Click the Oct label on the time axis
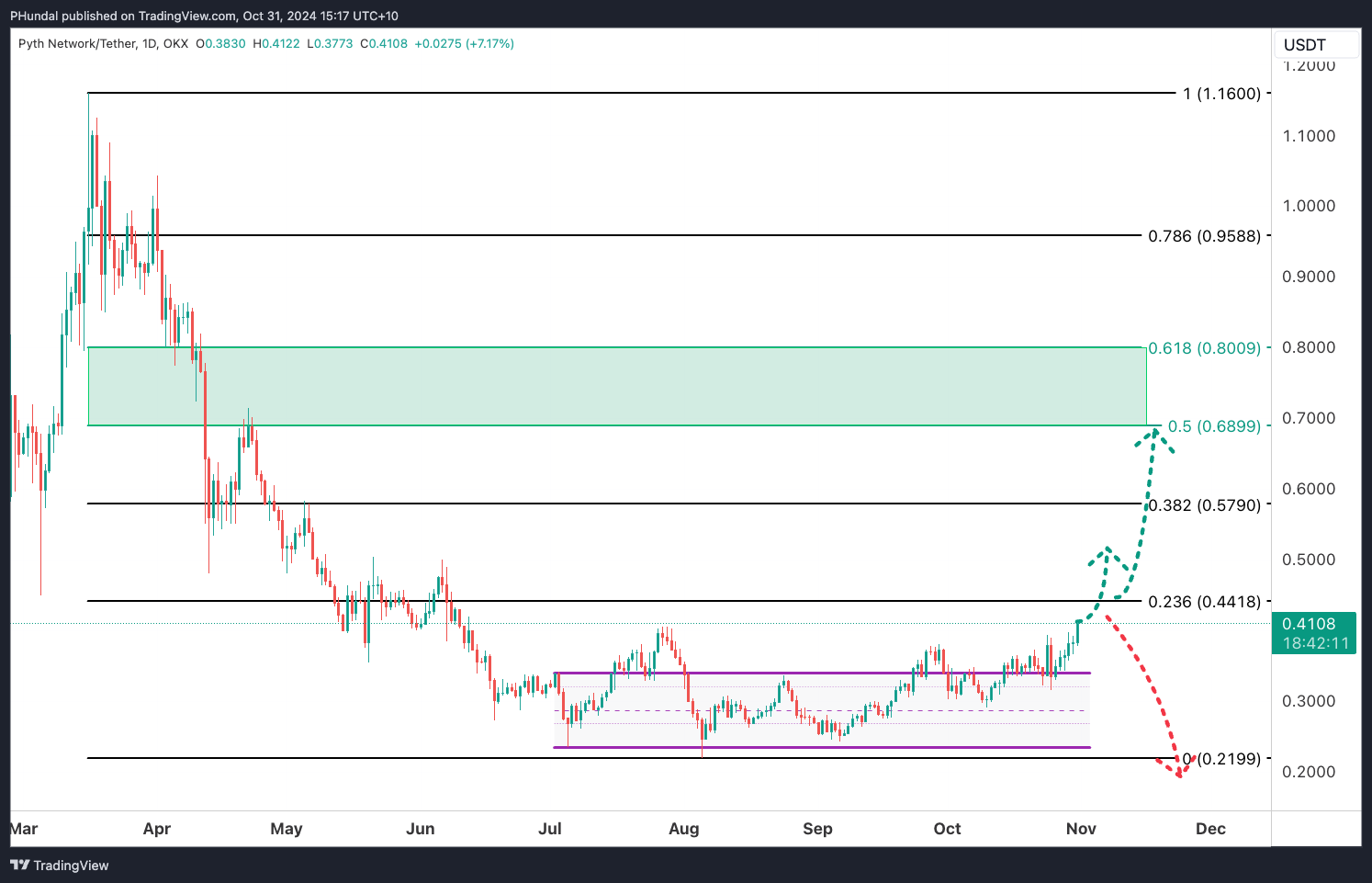The width and height of the screenshot is (1372, 883). [948, 829]
